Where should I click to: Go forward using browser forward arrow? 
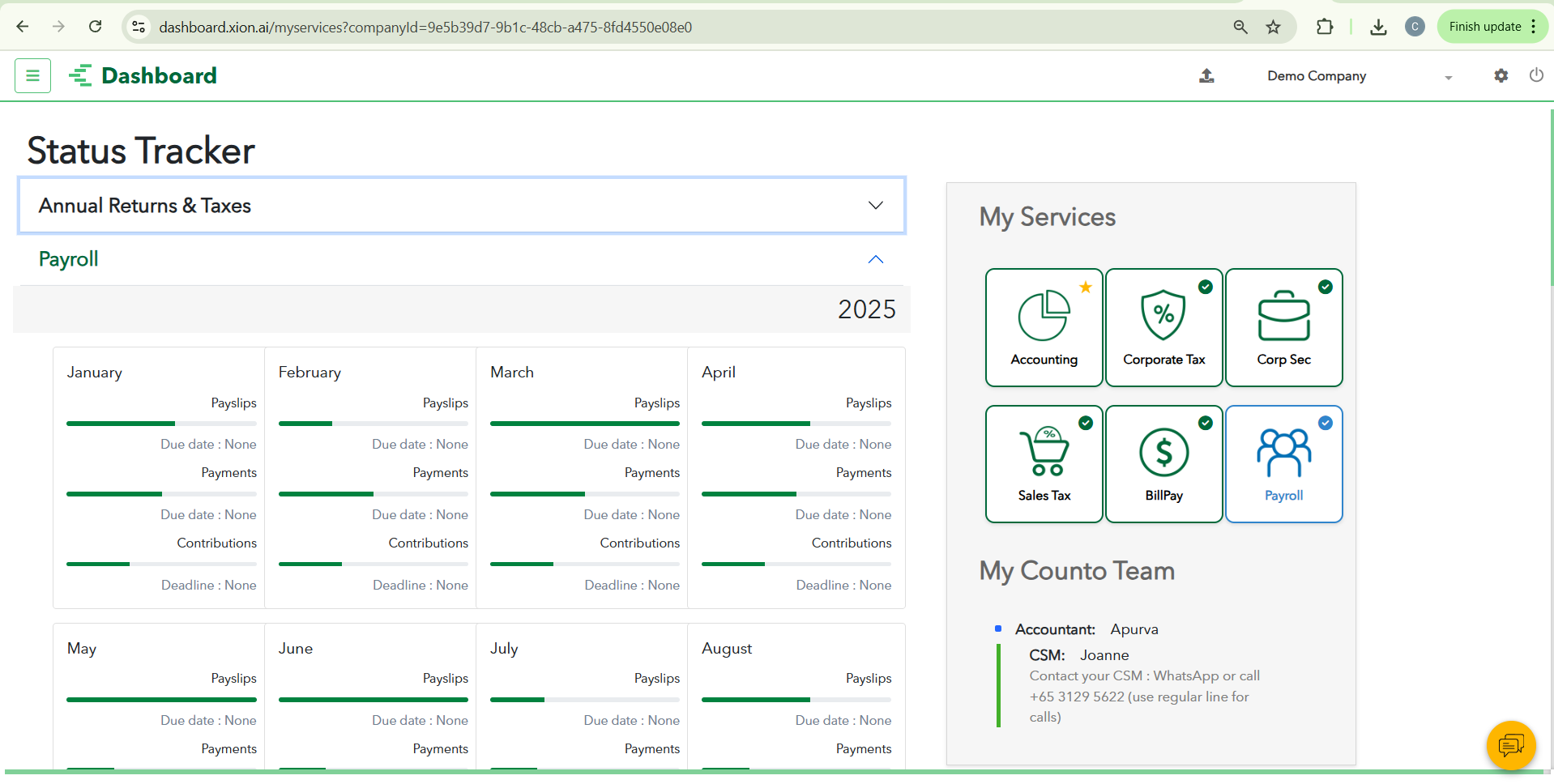pyautogui.click(x=58, y=27)
